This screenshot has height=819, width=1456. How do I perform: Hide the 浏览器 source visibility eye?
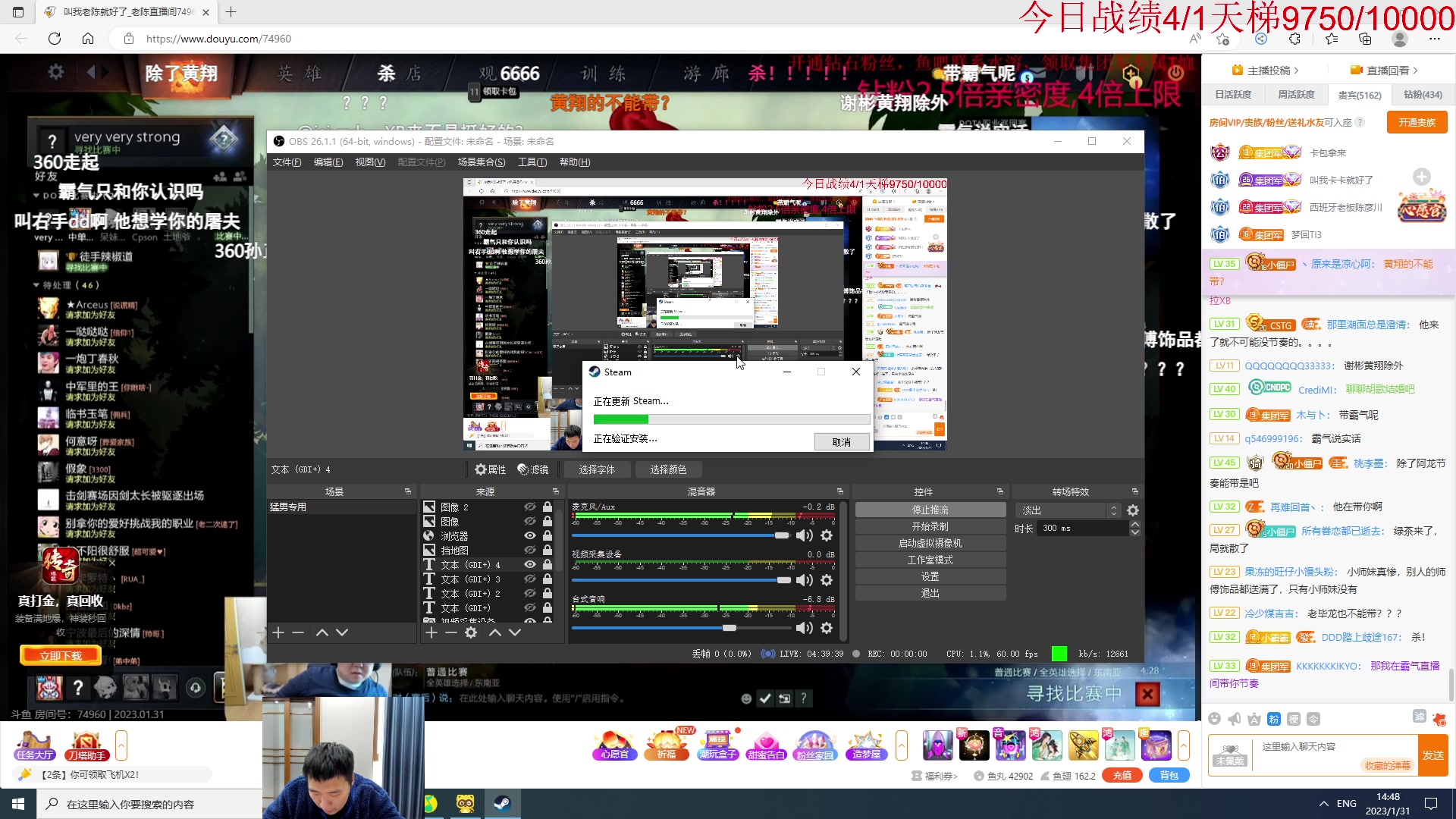530,536
